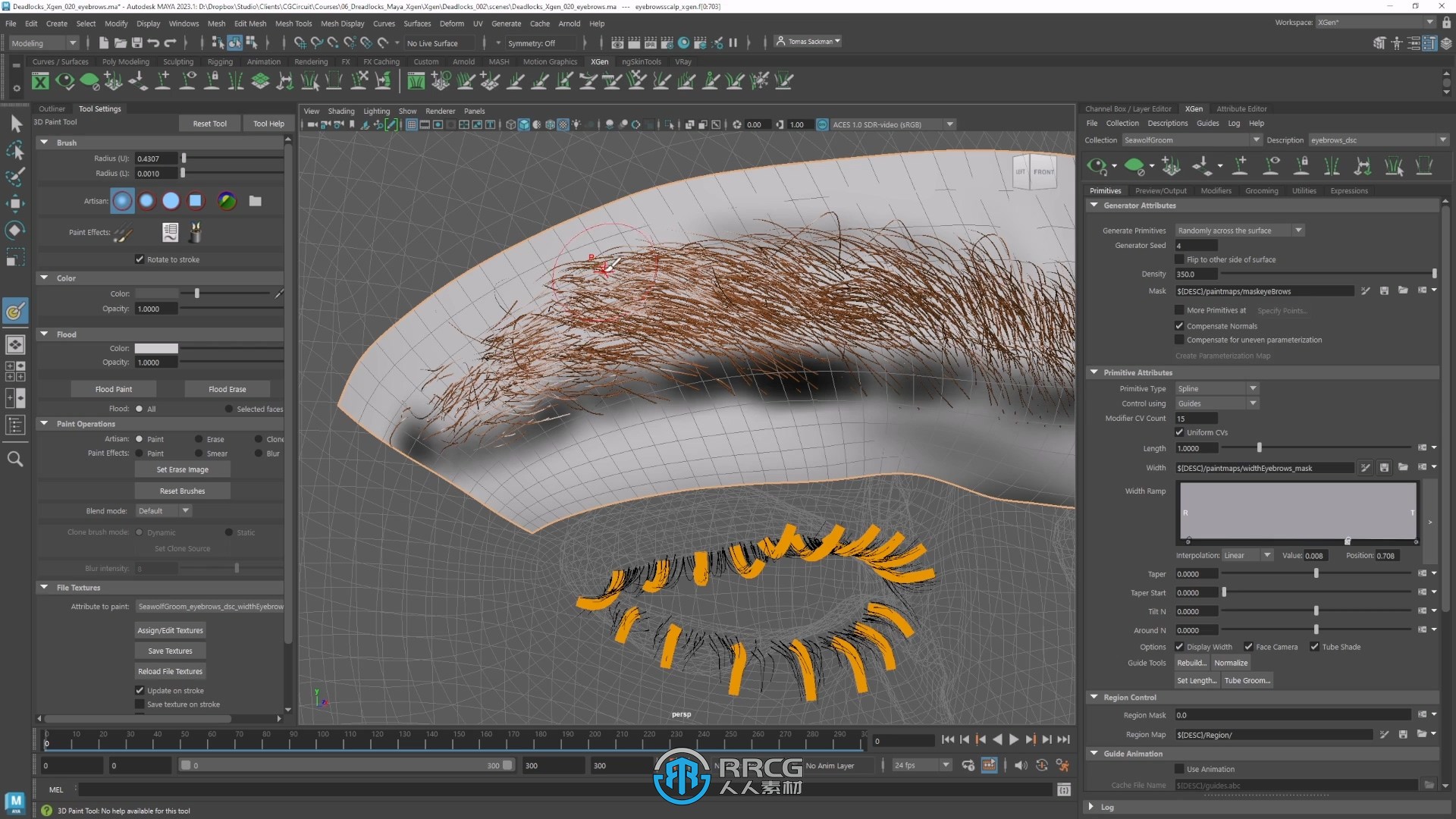Select the Lasso selection tool
This screenshot has width=1456, height=819.
click(x=16, y=150)
